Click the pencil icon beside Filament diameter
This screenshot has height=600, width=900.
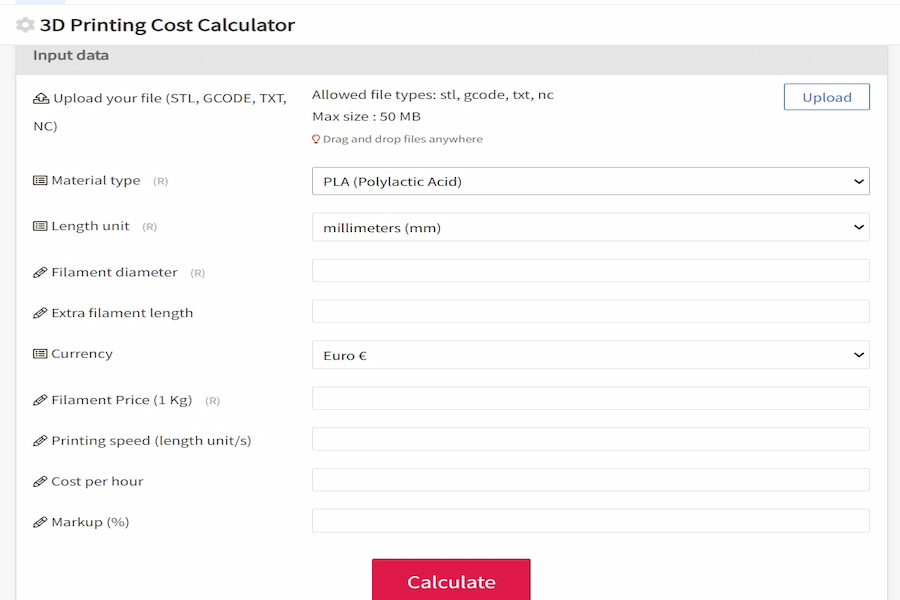pyautogui.click(x=40, y=272)
